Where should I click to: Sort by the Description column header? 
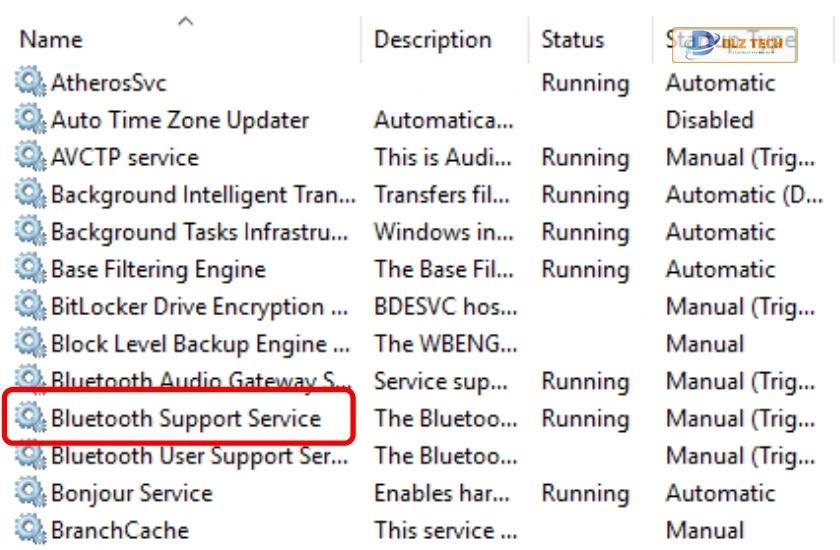432,40
